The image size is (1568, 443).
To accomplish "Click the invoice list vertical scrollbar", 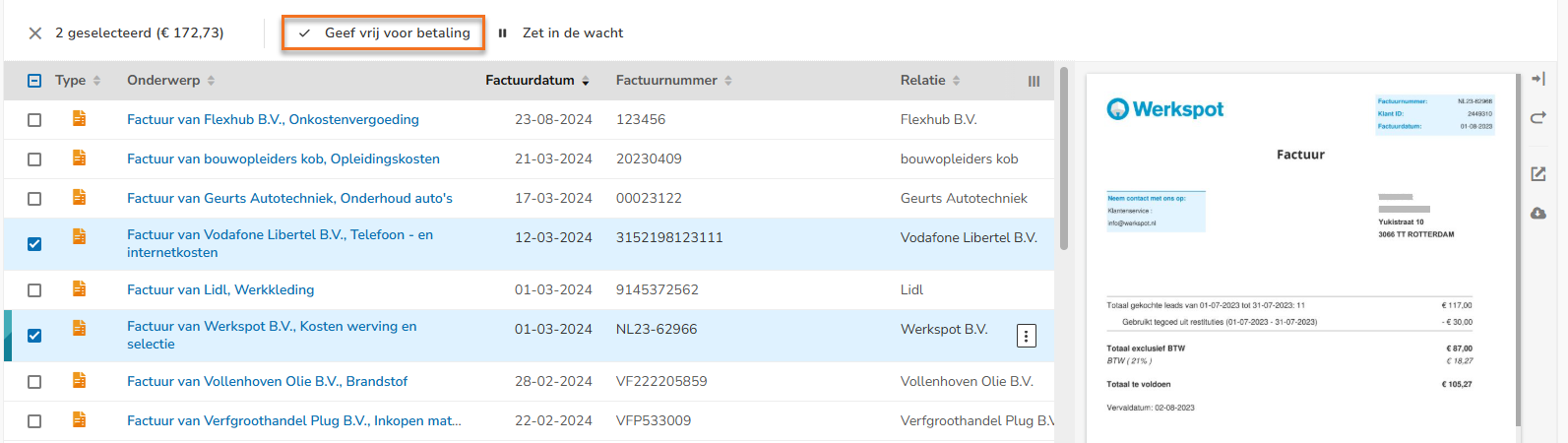I will (x=1063, y=159).
